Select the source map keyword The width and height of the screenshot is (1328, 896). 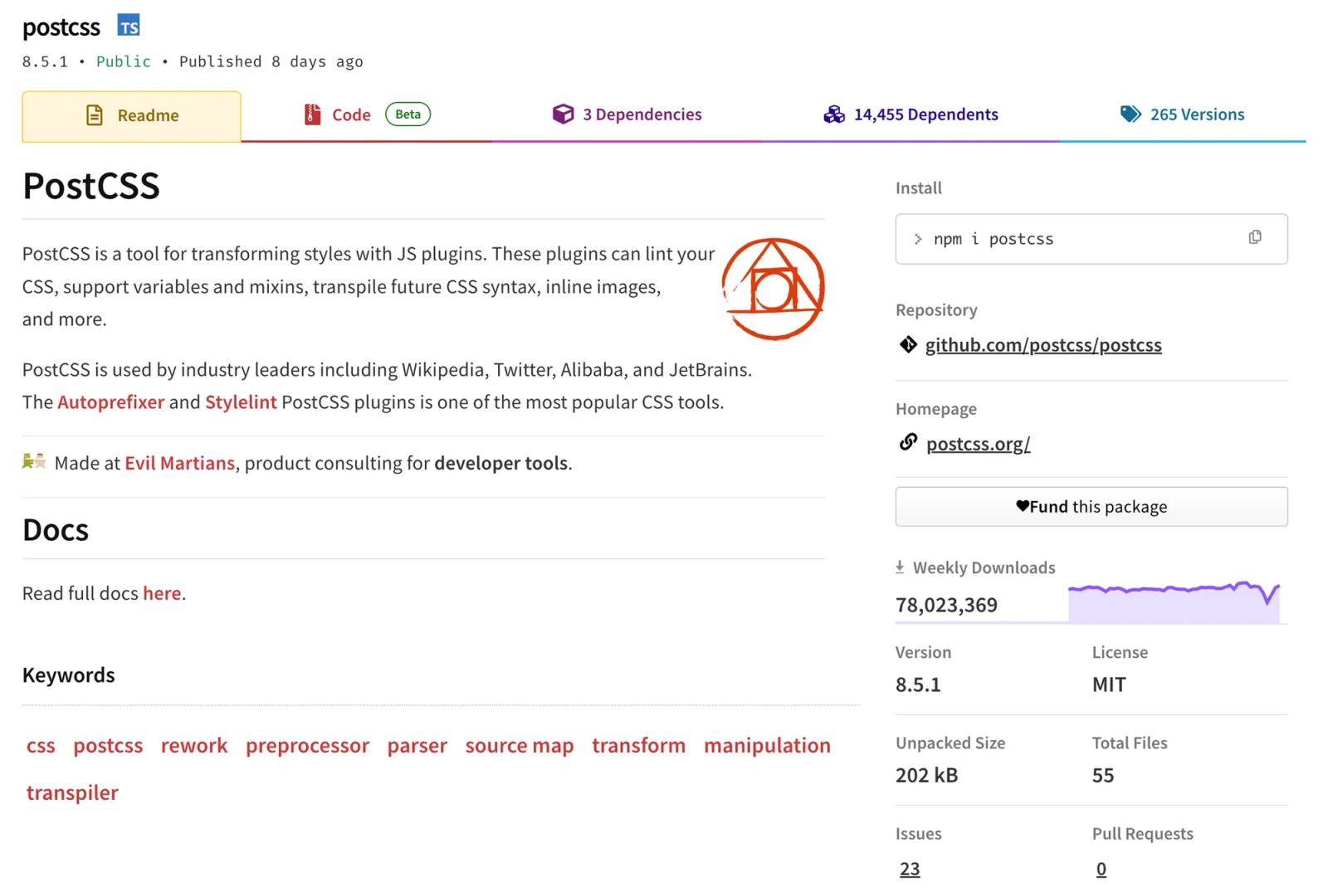click(x=520, y=746)
